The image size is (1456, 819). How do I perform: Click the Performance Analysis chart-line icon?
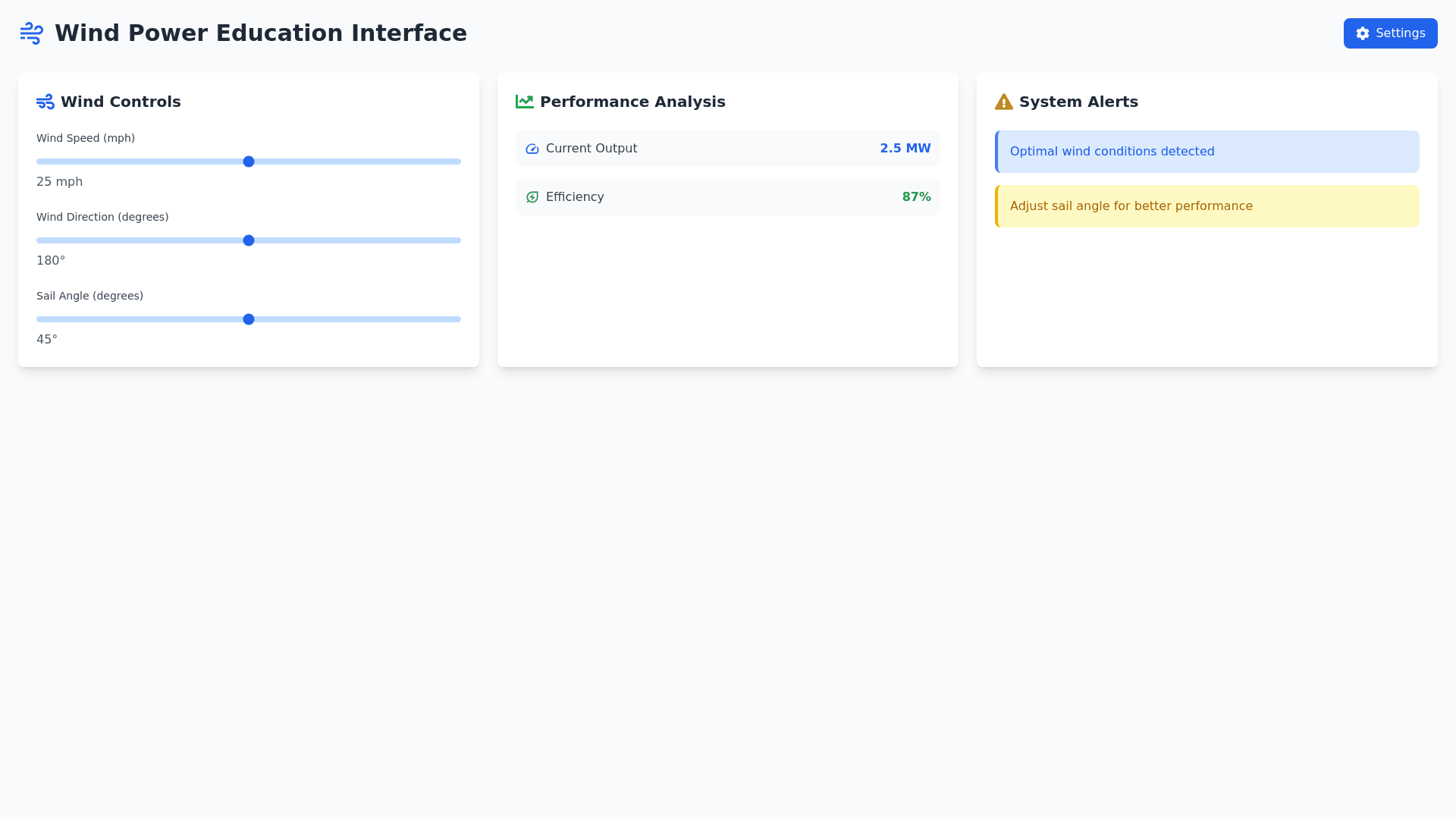pyautogui.click(x=525, y=102)
